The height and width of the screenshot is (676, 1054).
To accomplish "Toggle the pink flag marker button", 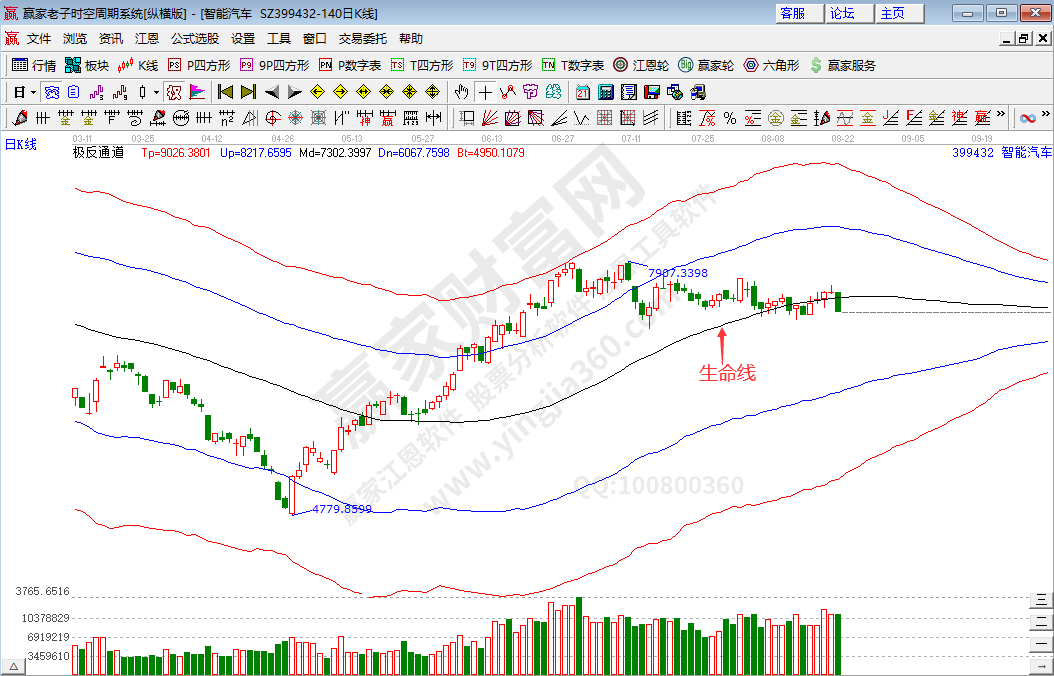I will click(x=197, y=92).
